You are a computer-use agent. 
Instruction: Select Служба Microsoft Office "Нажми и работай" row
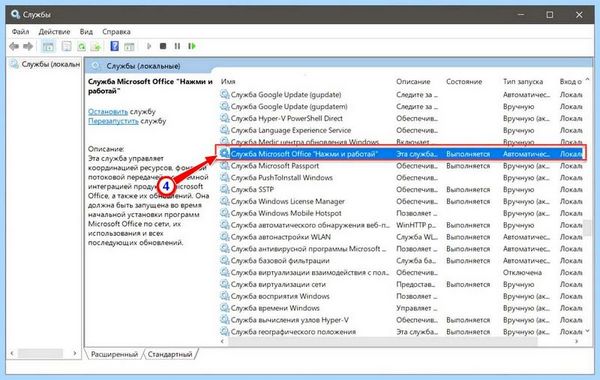coord(401,154)
